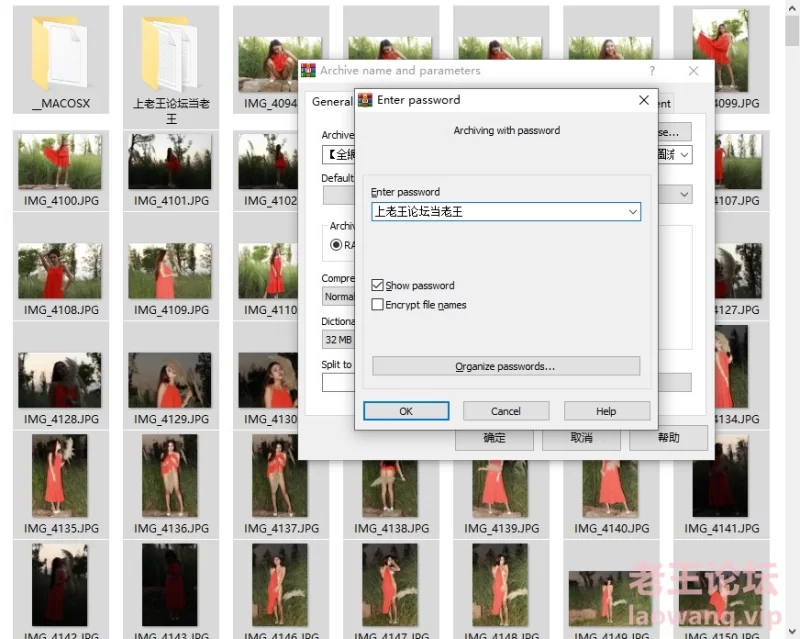The width and height of the screenshot is (800, 639).
Task: Select the 上老王论坛当老王 folder icon
Action: pos(170,54)
